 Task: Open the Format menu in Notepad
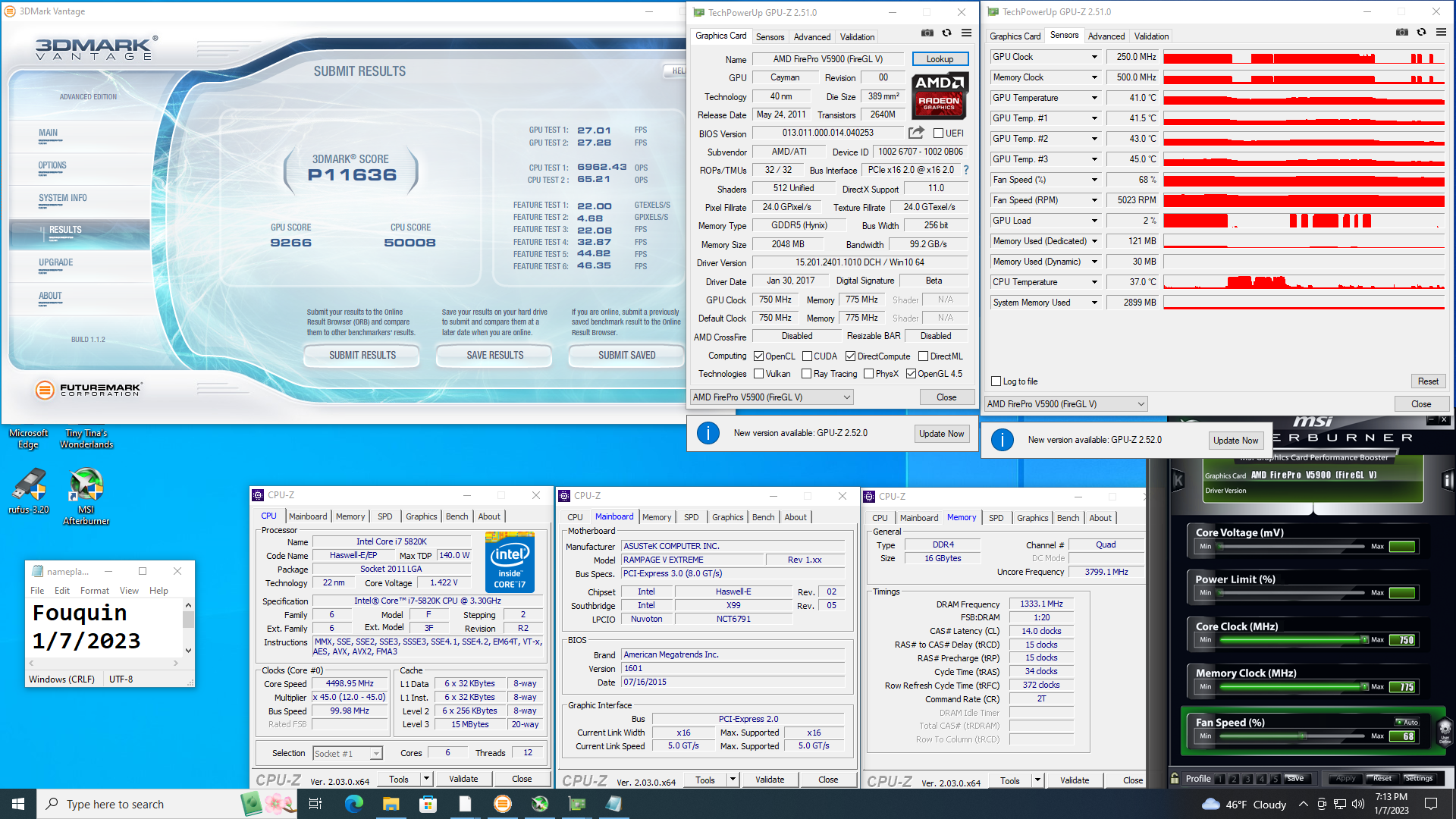click(94, 591)
